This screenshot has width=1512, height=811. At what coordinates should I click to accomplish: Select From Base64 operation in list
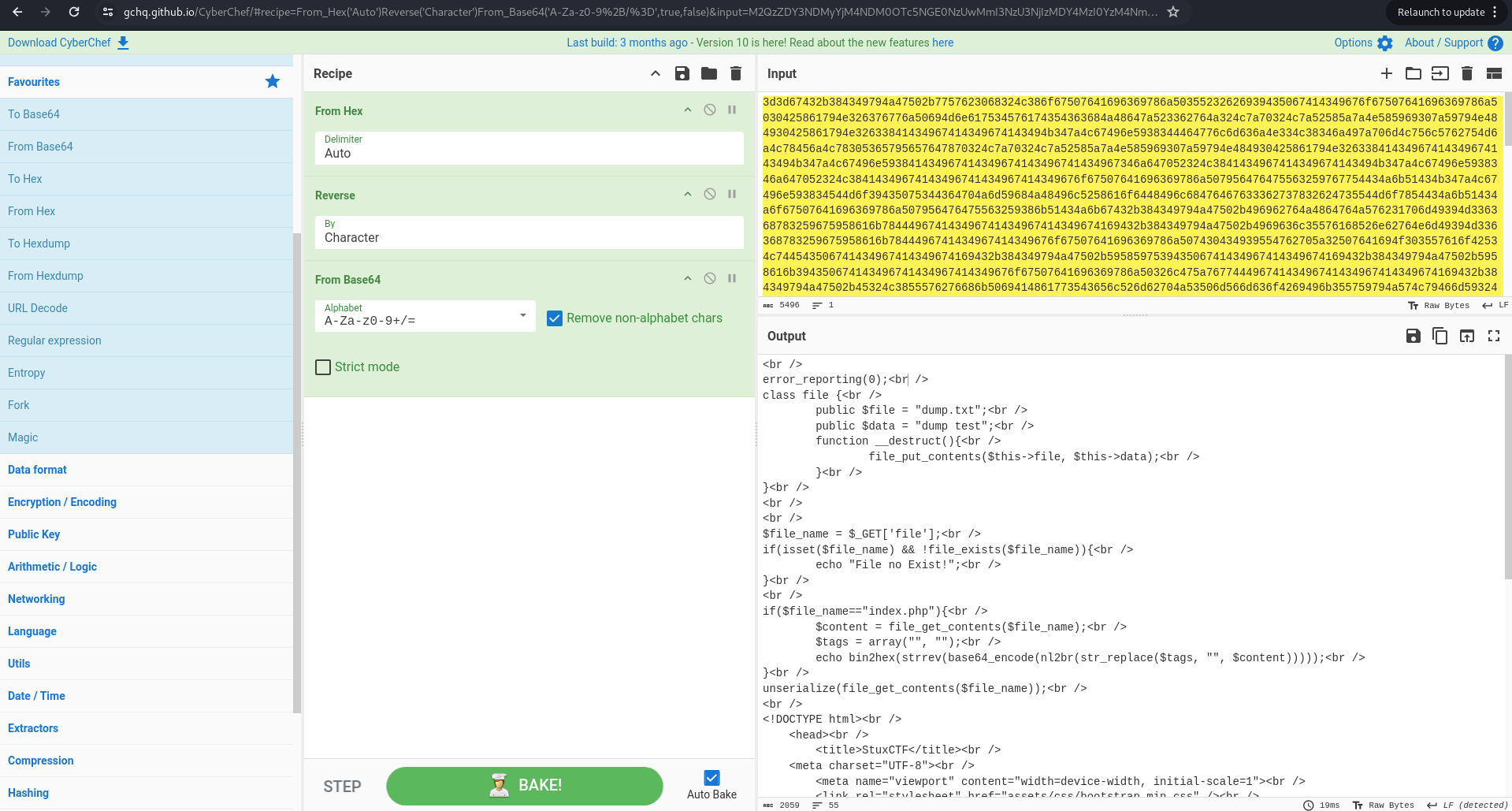pos(146,147)
